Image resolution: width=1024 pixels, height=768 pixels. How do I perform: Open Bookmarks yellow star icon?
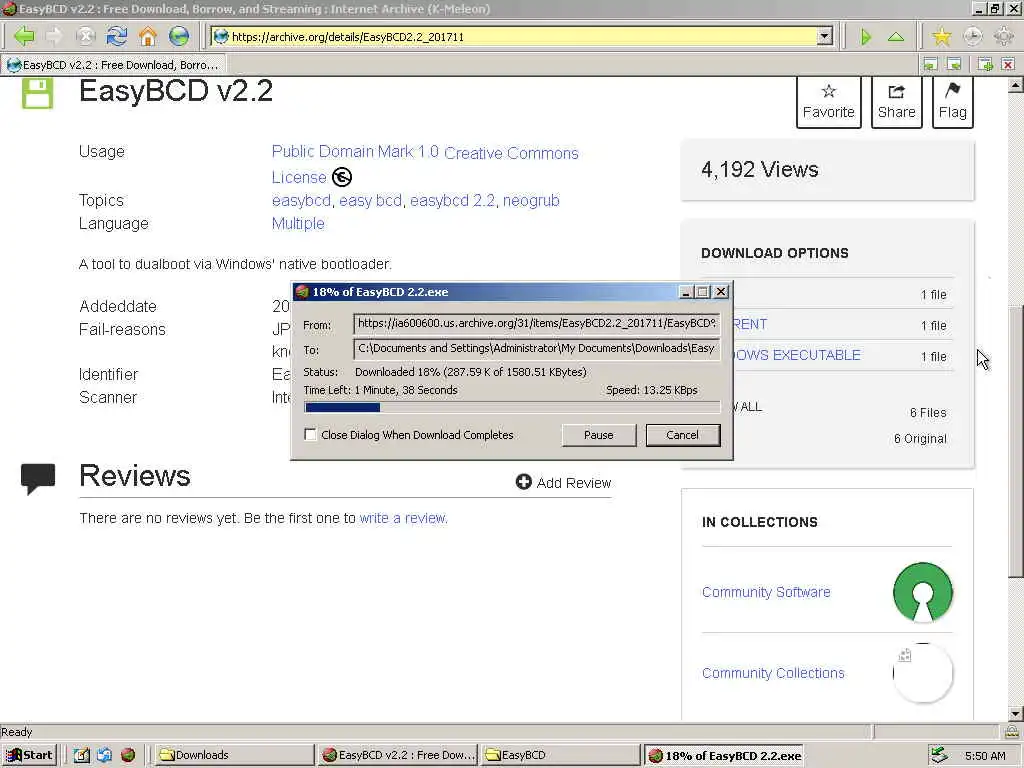[941, 37]
